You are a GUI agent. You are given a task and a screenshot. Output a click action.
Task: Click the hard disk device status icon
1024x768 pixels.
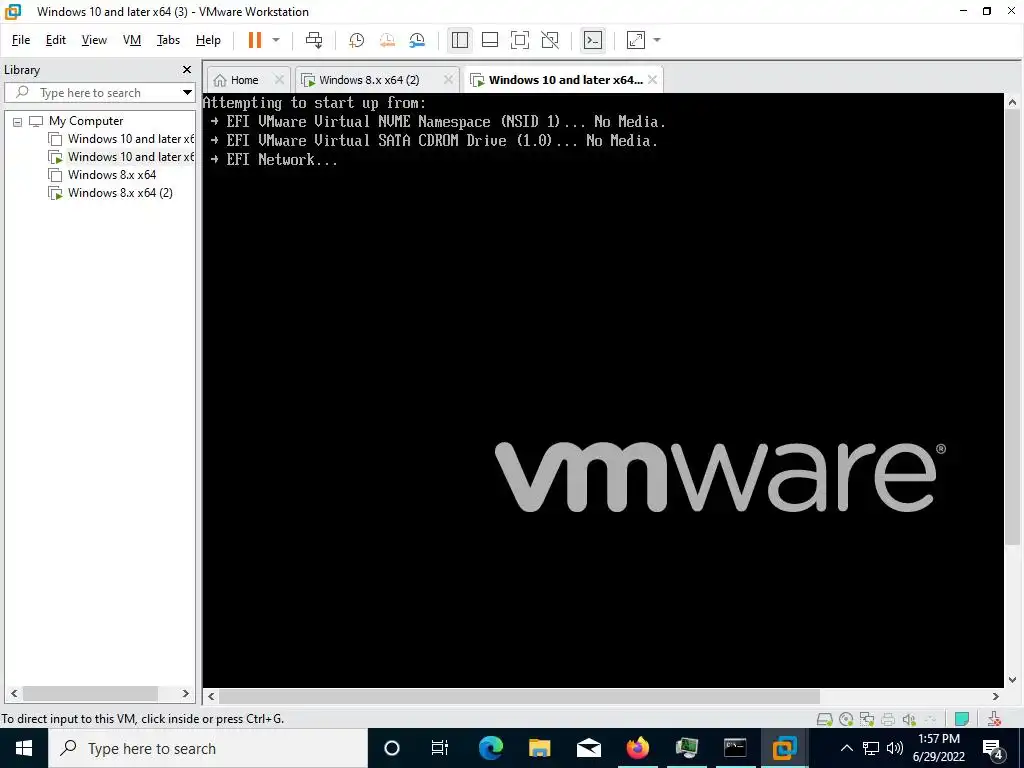(825, 719)
